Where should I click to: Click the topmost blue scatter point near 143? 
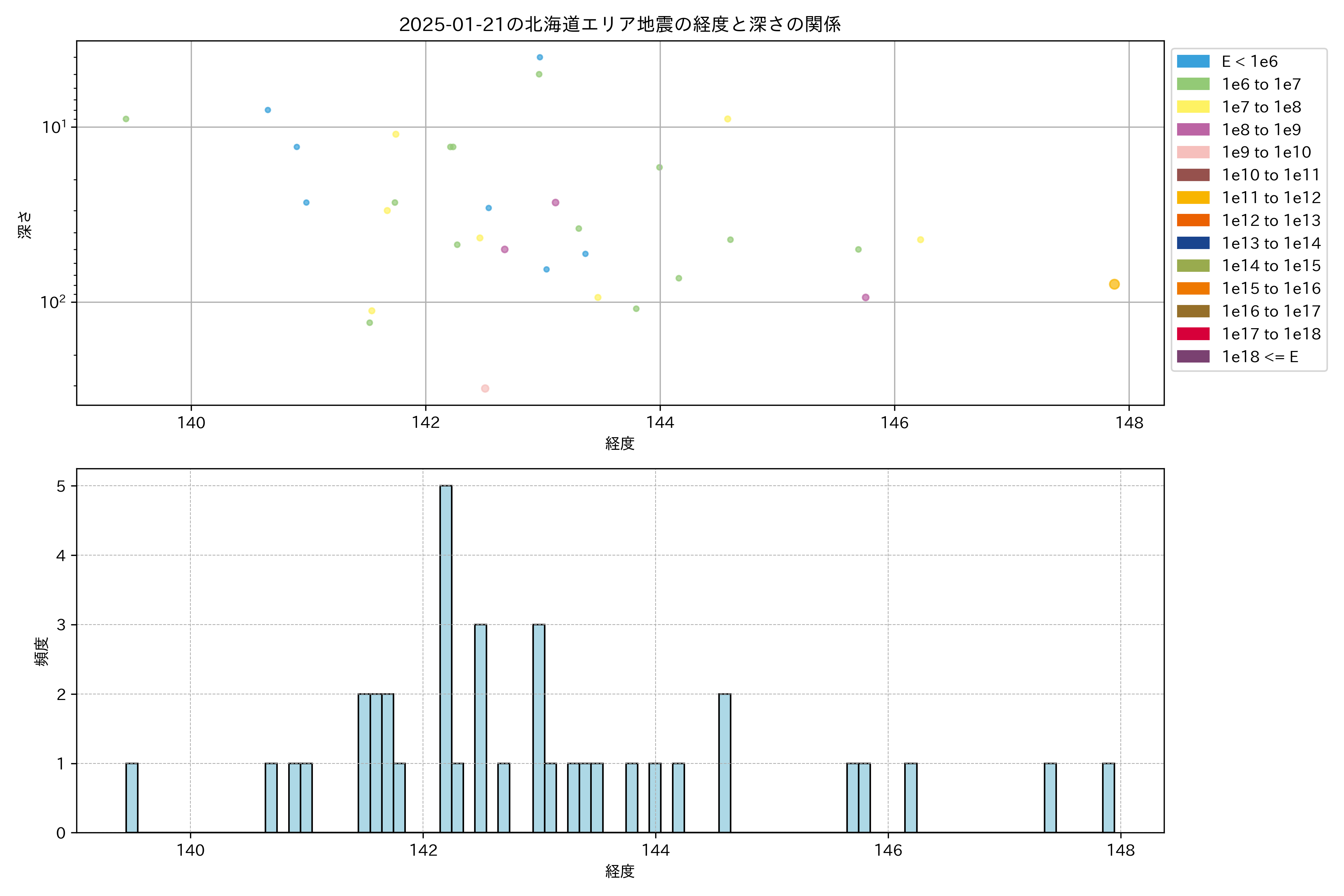pos(539,57)
